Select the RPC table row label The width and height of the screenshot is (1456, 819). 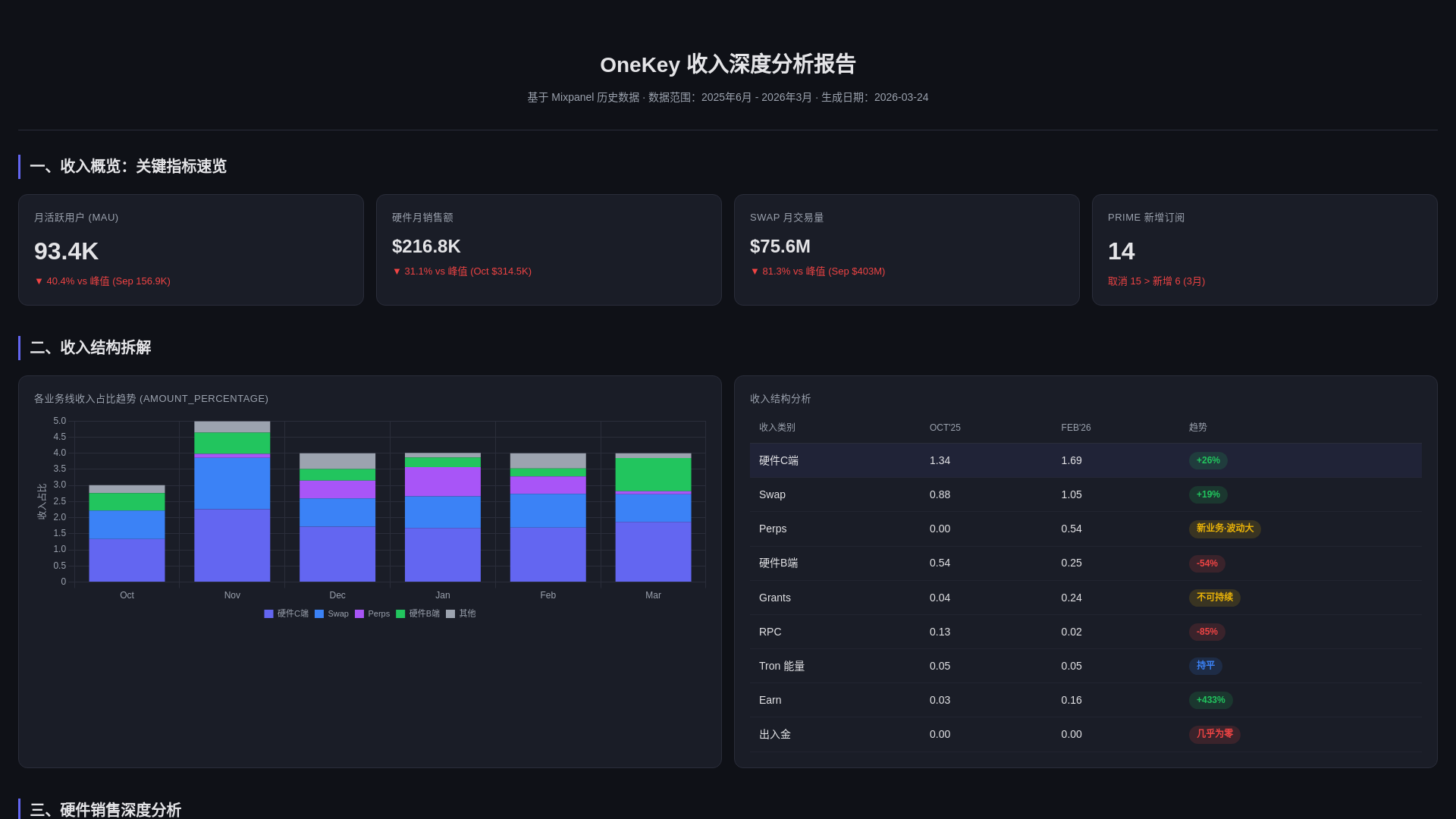click(770, 632)
